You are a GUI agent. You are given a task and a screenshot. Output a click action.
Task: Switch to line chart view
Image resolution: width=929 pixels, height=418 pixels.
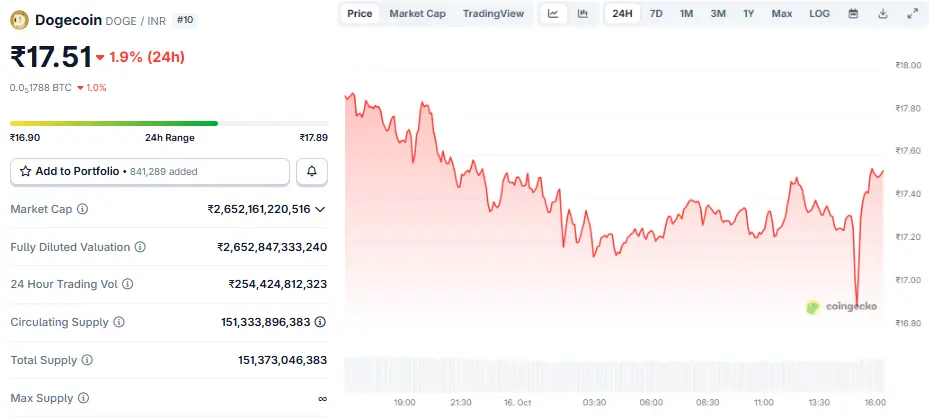(x=553, y=14)
